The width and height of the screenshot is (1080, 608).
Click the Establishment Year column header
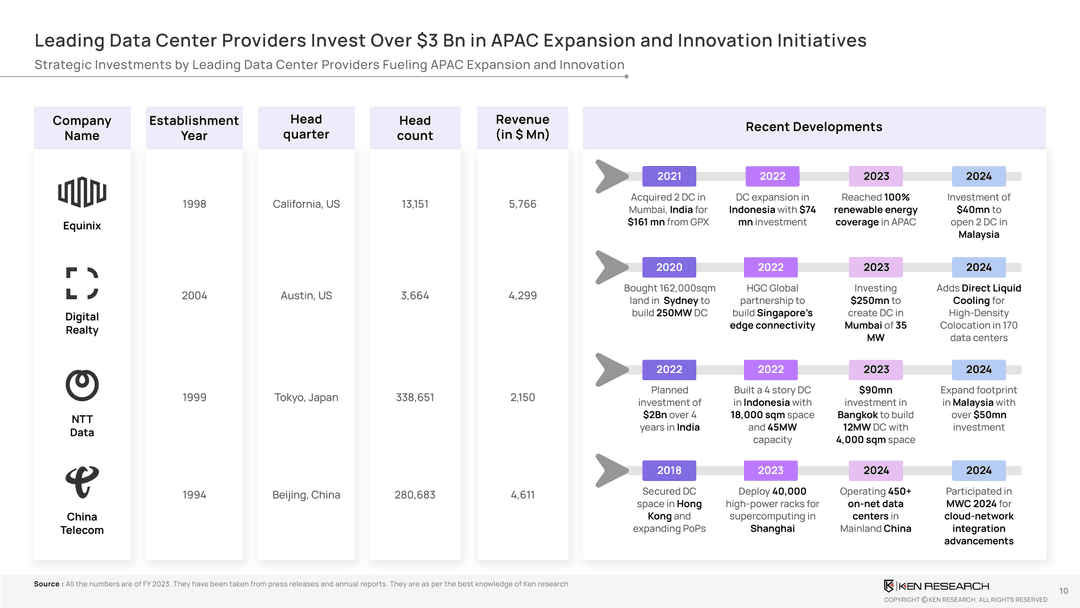194,128
